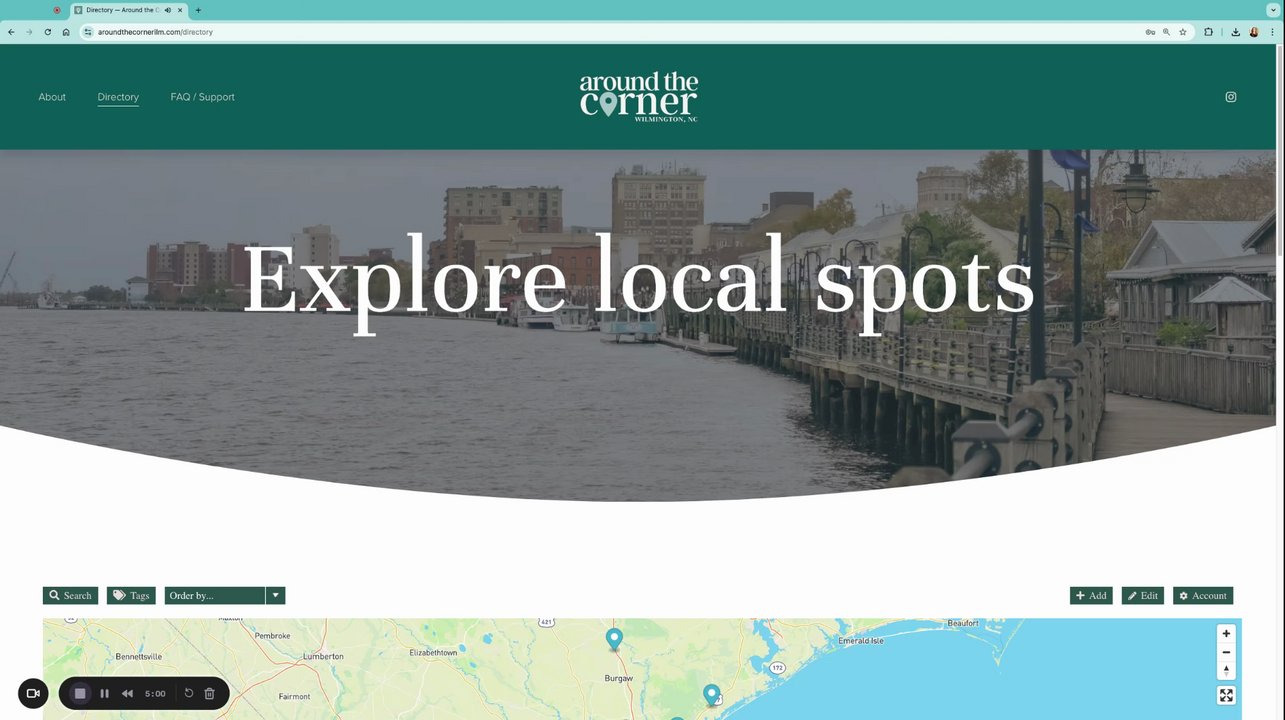The height and width of the screenshot is (720, 1285).
Task: Toggle fullscreen map view
Action: pyautogui.click(x=1226, y=695)
